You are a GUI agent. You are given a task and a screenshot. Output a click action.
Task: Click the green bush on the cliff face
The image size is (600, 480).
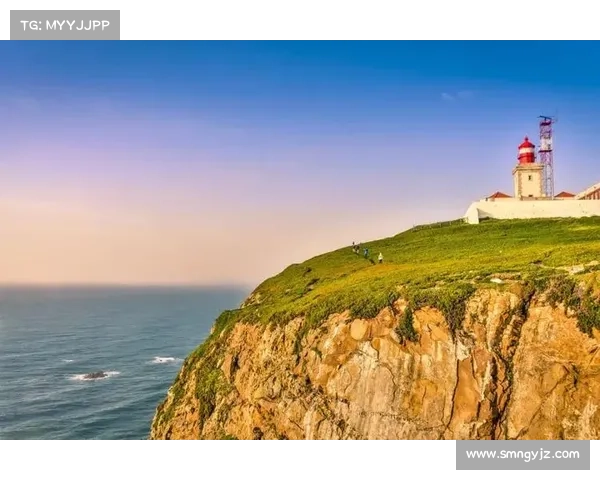pyautogui.click(x=406, y=325)
